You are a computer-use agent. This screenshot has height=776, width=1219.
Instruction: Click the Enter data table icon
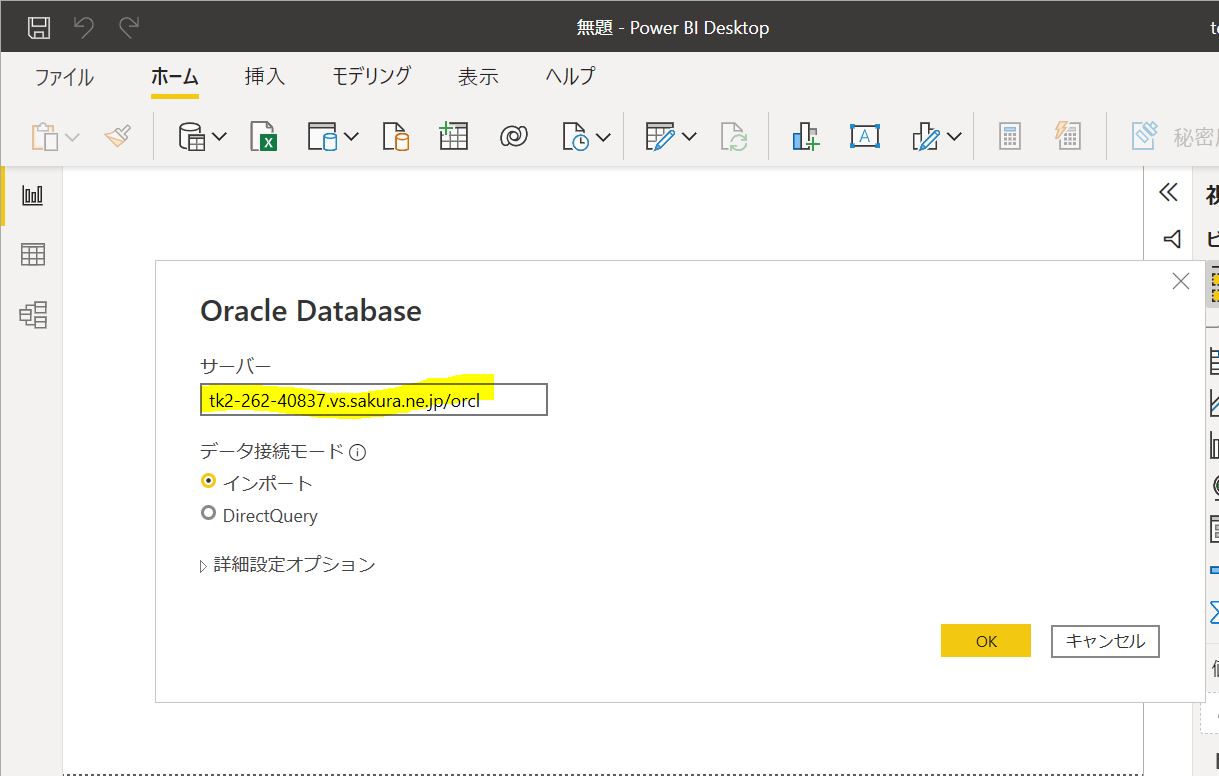pyautogui.click(x=453, y=137)
